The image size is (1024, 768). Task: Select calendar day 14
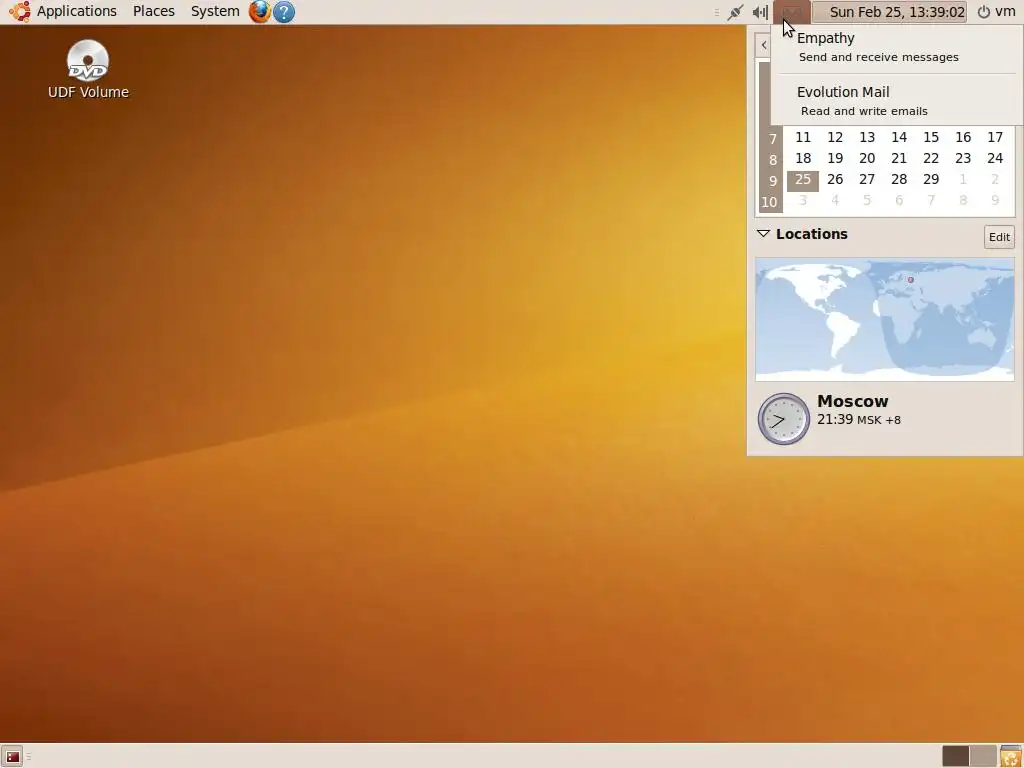click(899, 137)
